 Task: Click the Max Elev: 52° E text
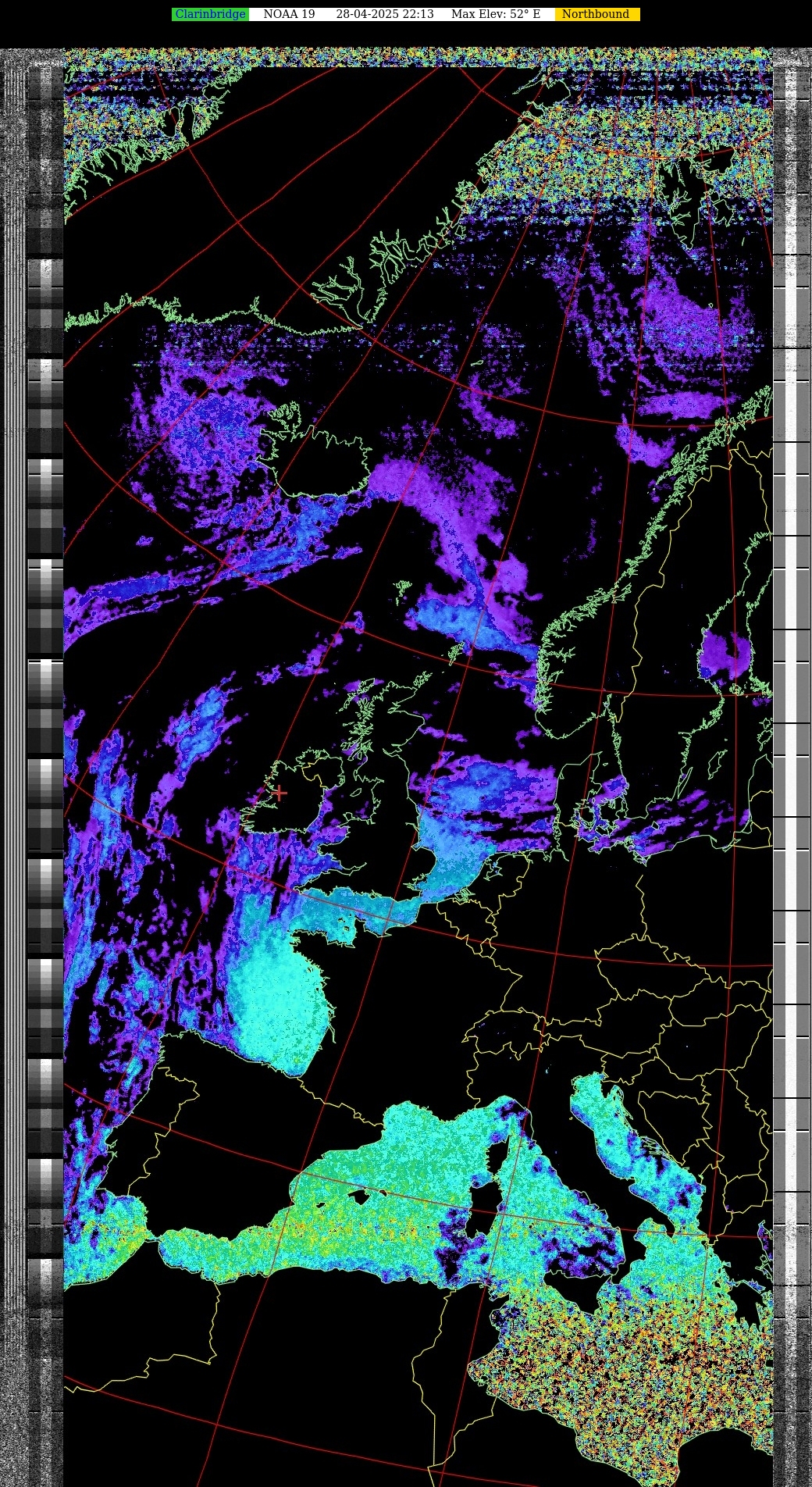[x=496, y=14]
